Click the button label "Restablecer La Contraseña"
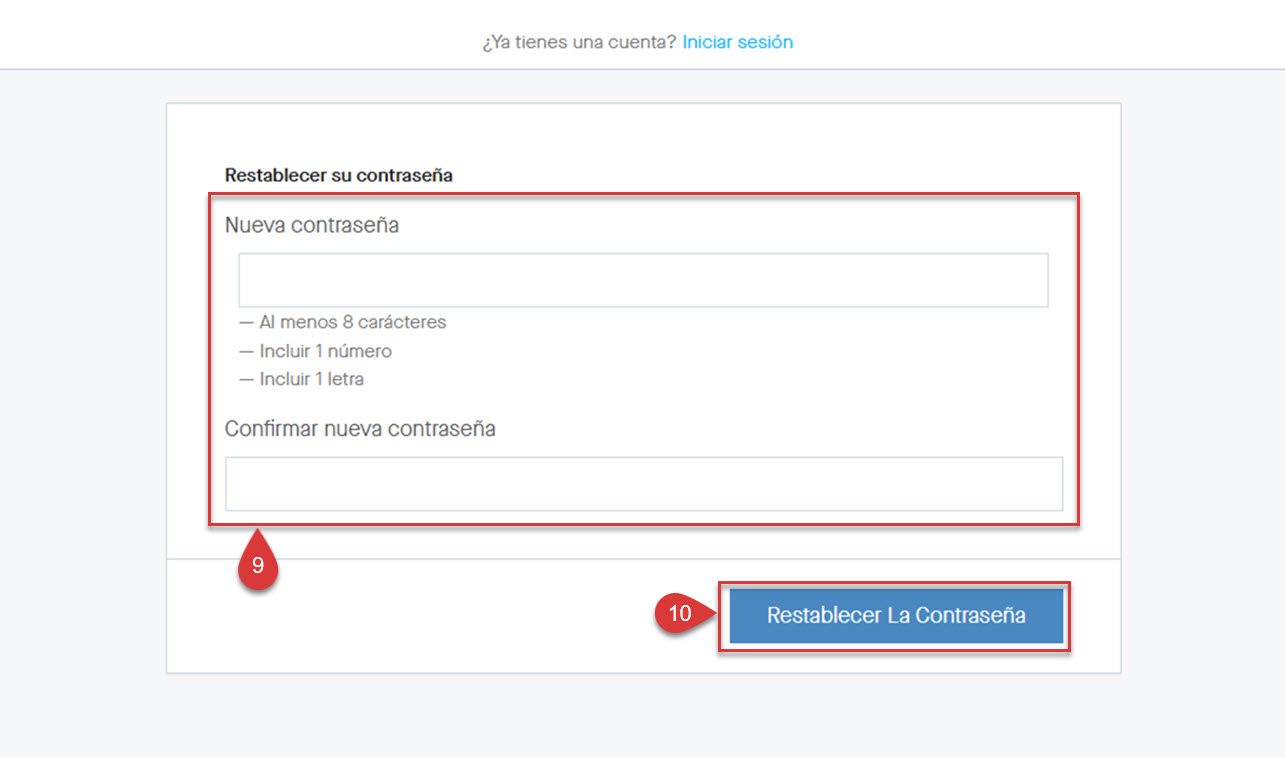 coord(895,616)
